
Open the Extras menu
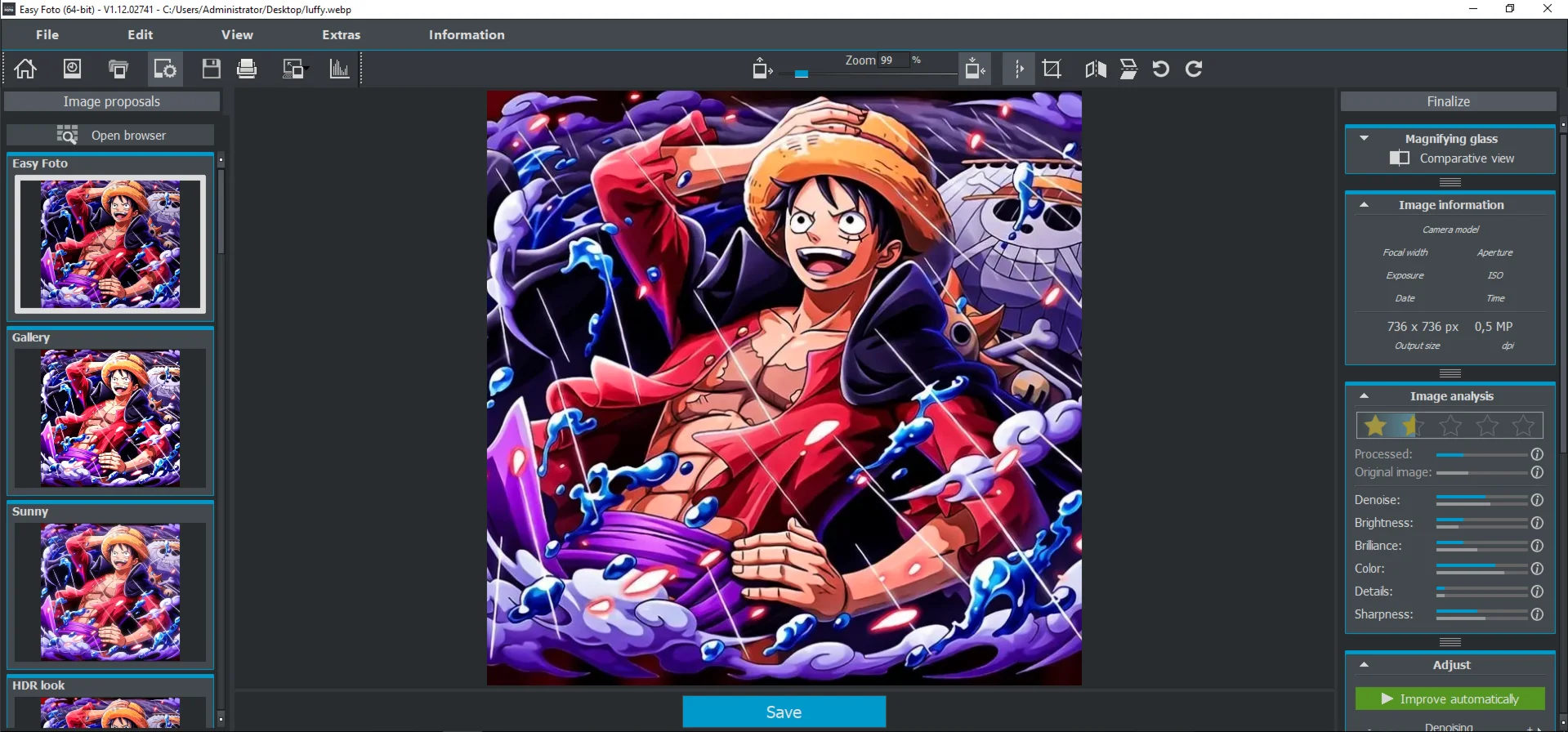(341, 35)
